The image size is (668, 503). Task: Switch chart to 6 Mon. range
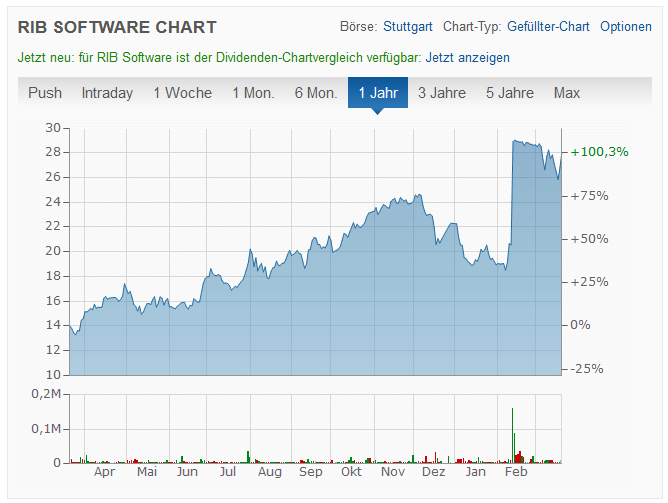[316, 93]
